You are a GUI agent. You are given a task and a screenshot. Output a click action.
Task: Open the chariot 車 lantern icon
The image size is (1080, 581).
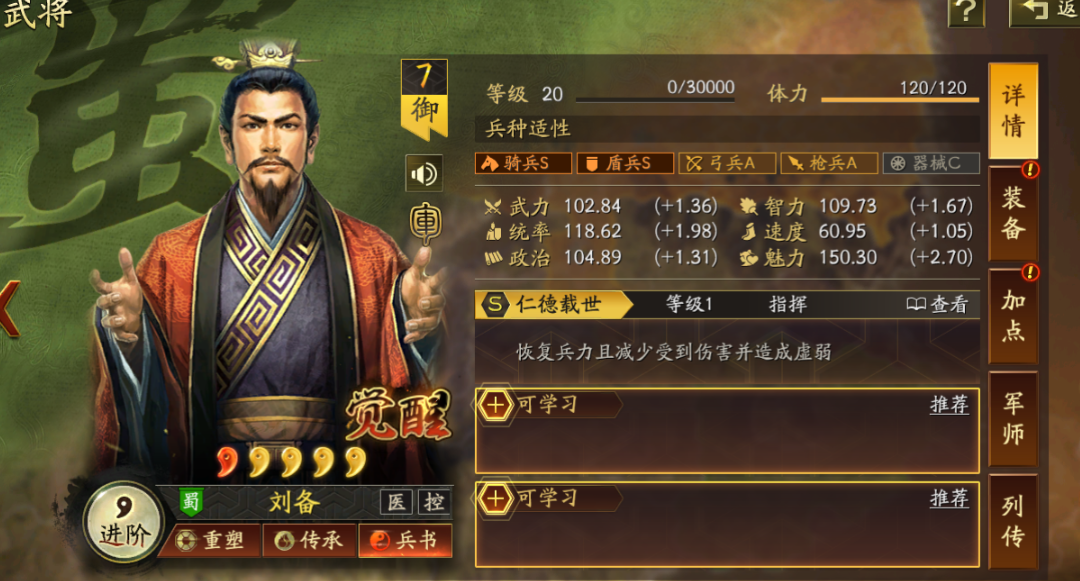(425, 223)
